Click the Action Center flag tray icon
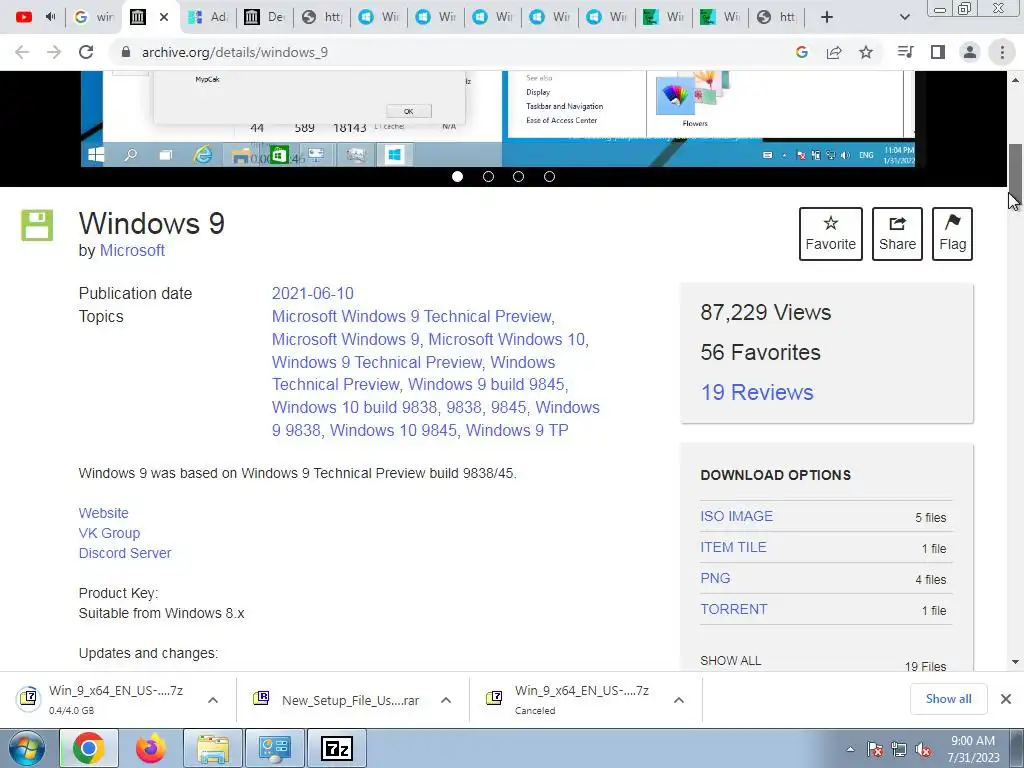Viewport: 1024px width, 768px height. [x=875, y=750]
